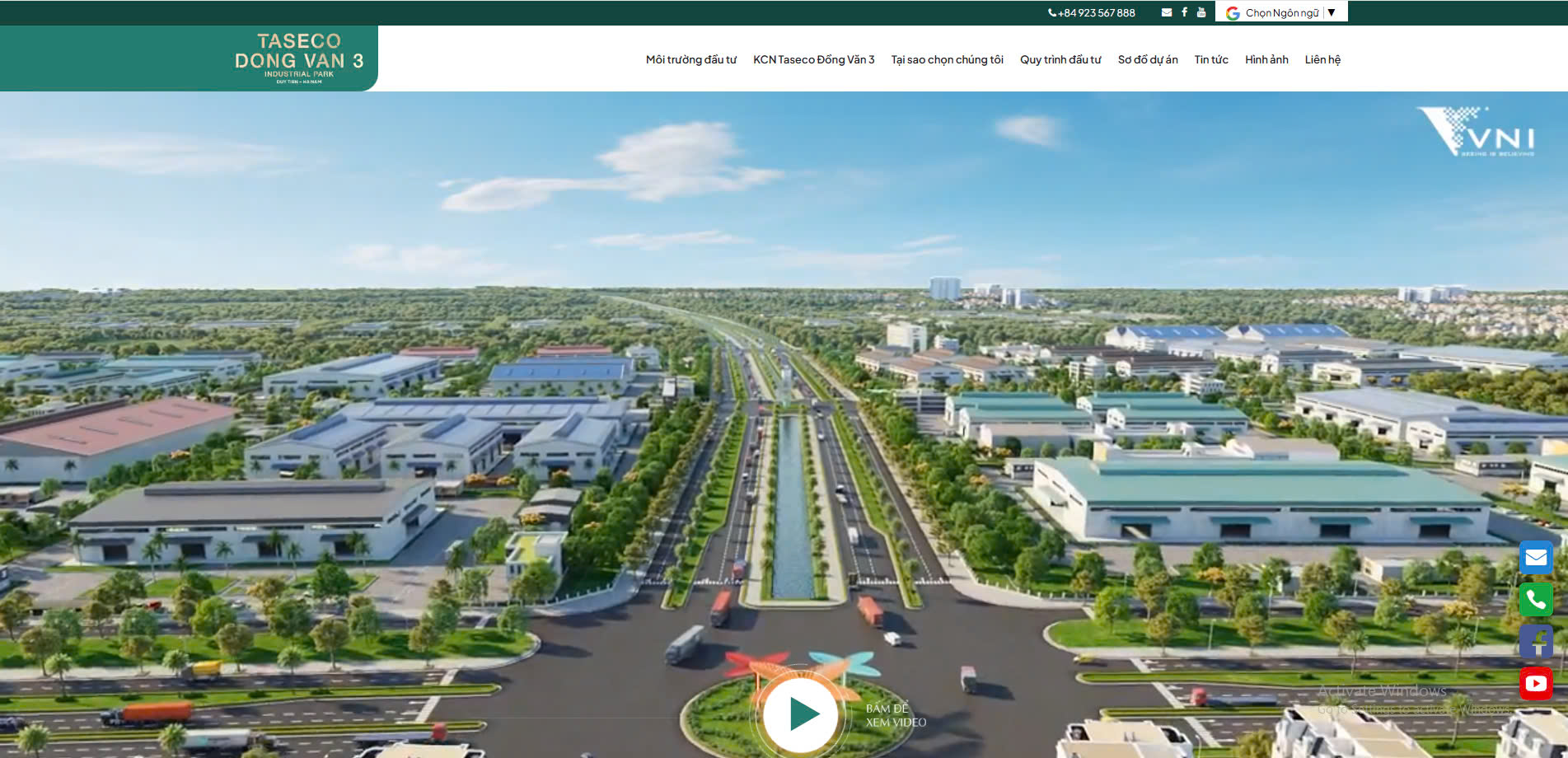Open the Facebook icon in top bar
This screenshot has height=758, width=1568.
pos(1184,12)
